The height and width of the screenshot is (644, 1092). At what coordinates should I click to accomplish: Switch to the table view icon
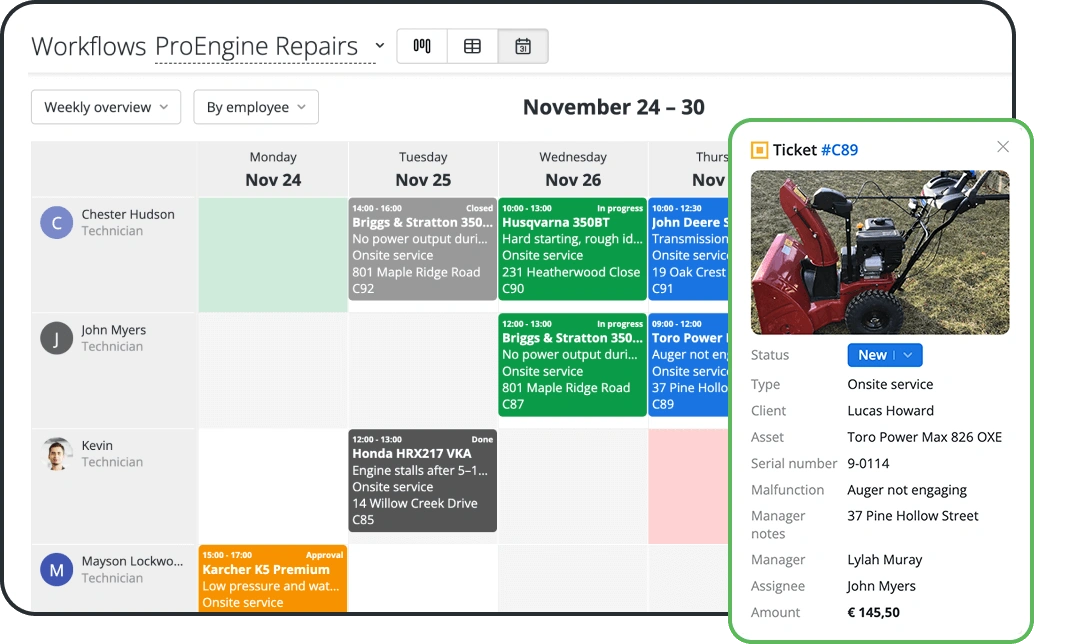click(x=472, y=46)
